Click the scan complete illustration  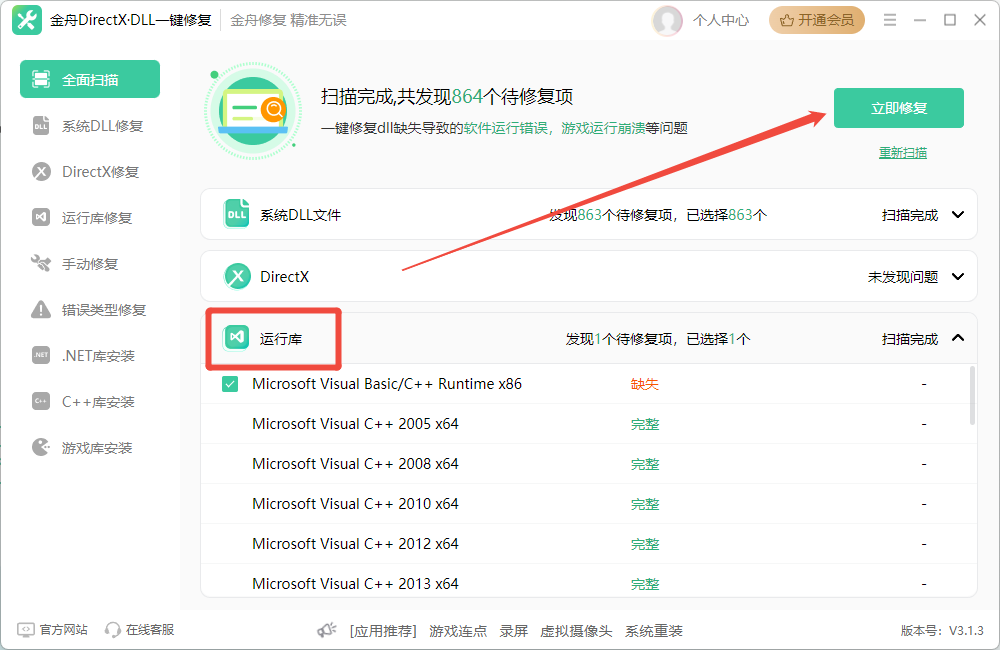(x=253, y=110)
